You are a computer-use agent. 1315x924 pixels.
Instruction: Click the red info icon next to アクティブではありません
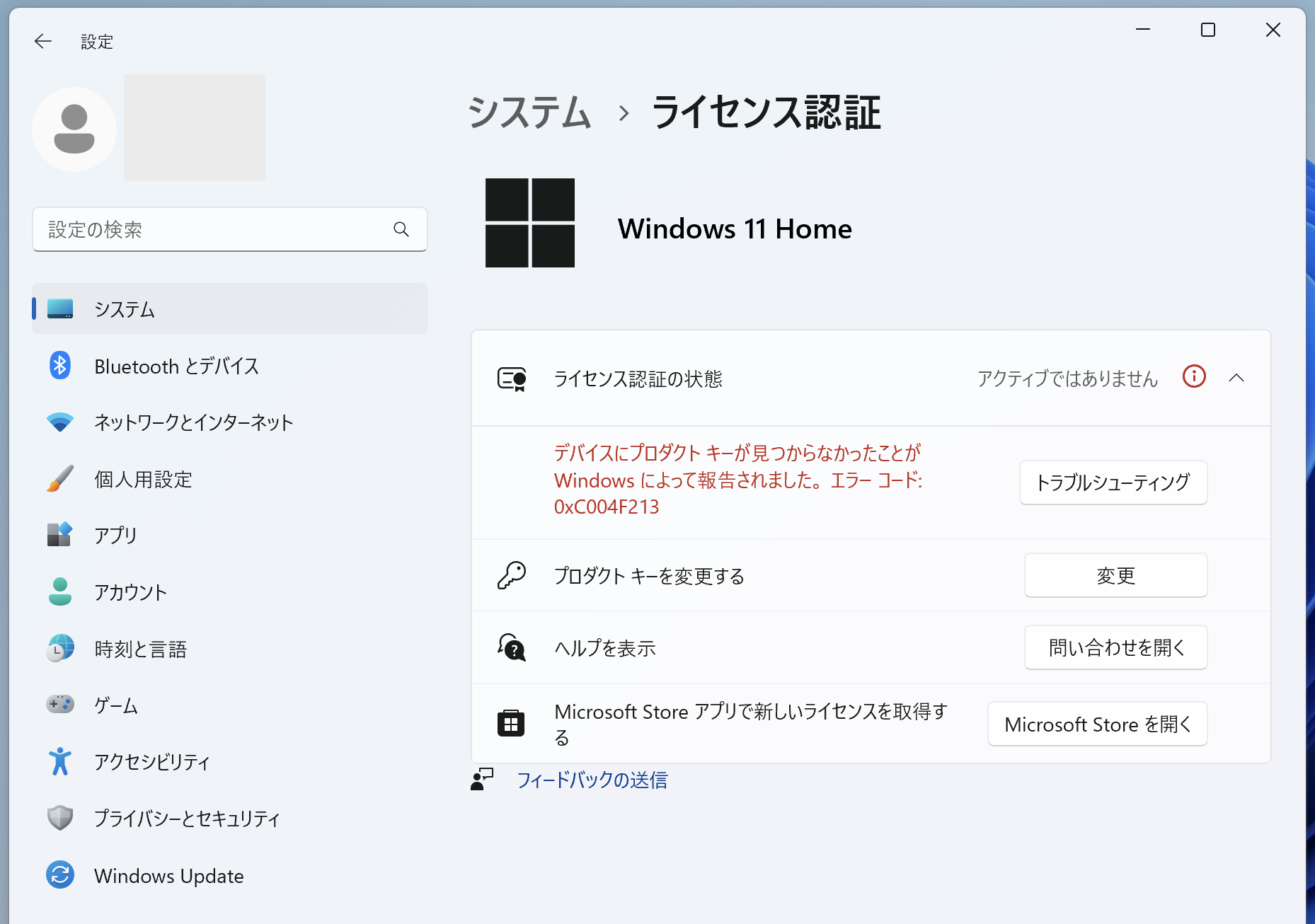tap(1194, 376)
